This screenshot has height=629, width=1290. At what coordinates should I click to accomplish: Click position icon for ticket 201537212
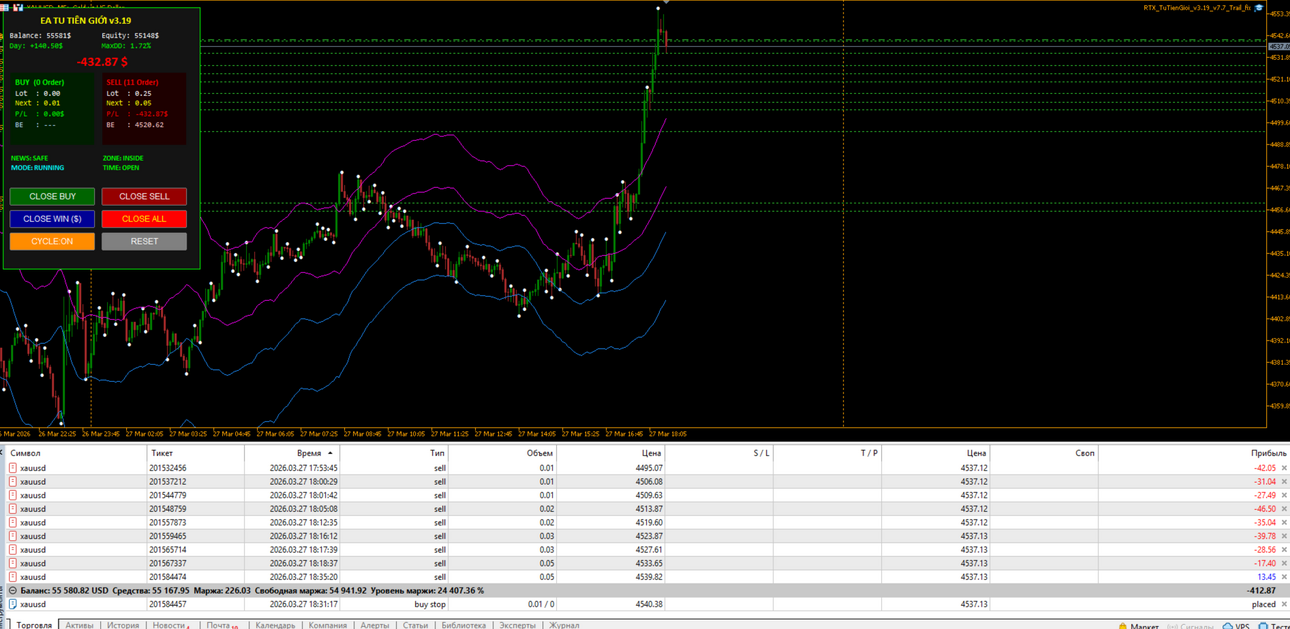tap(13, 482)
